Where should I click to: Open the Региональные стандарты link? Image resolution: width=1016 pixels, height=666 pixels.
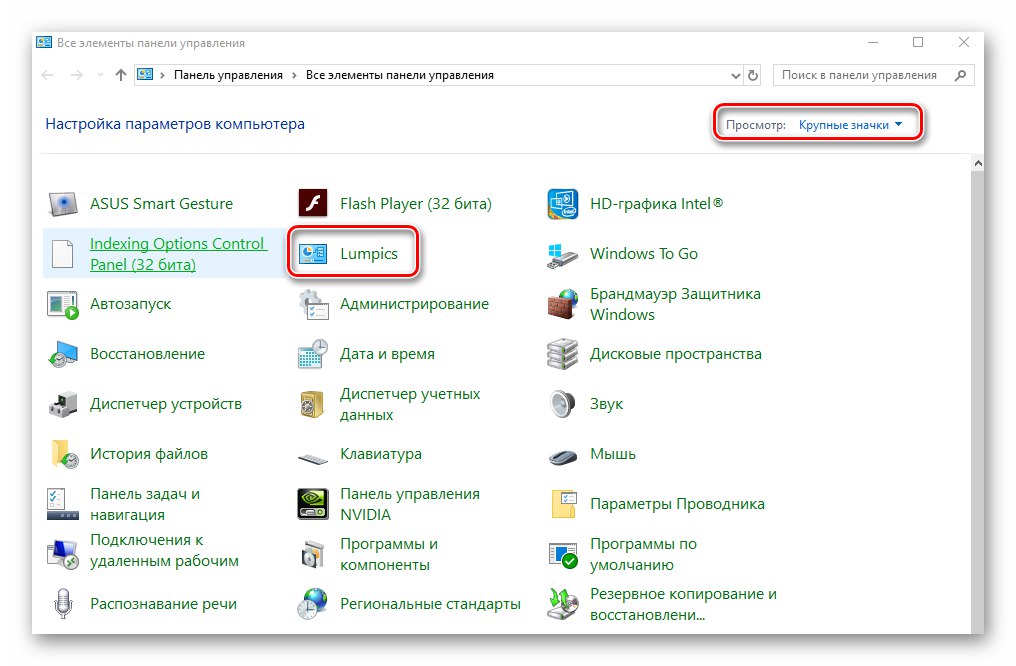click(430, 603)
